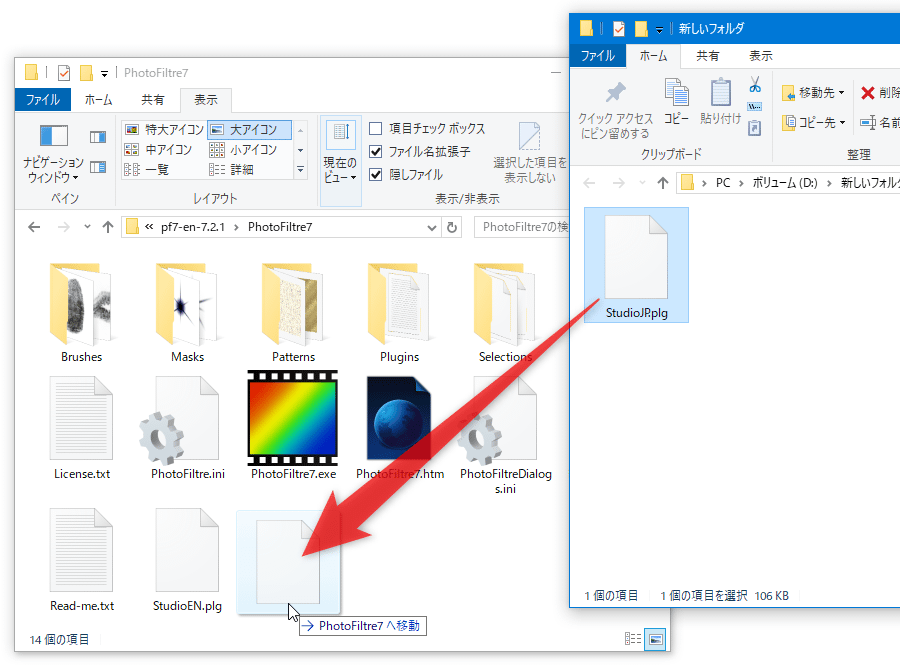
Task: Click the Copy icon in Clipboard group
Action: click(677, 102)
